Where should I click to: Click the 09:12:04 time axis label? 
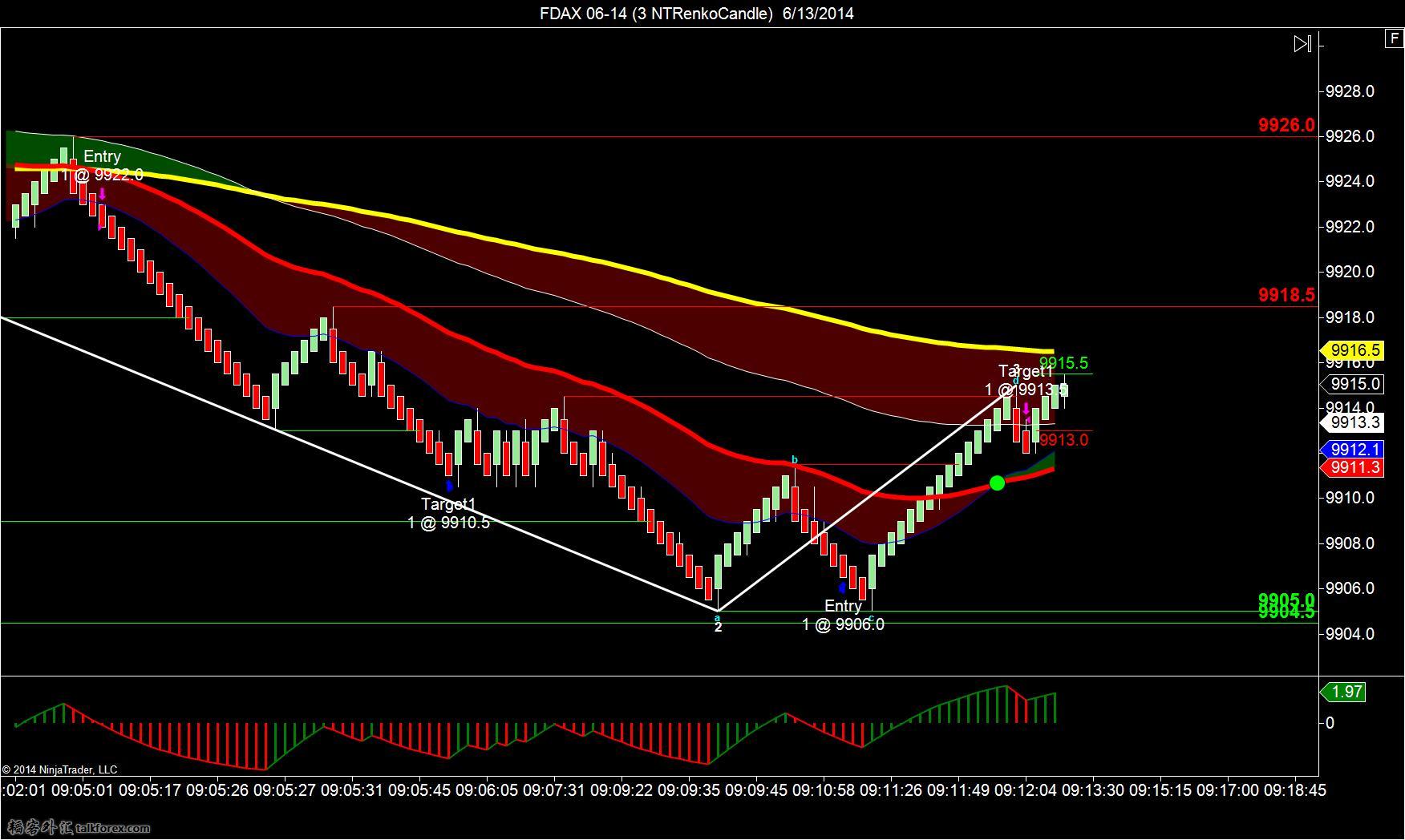click(1026, 790)
